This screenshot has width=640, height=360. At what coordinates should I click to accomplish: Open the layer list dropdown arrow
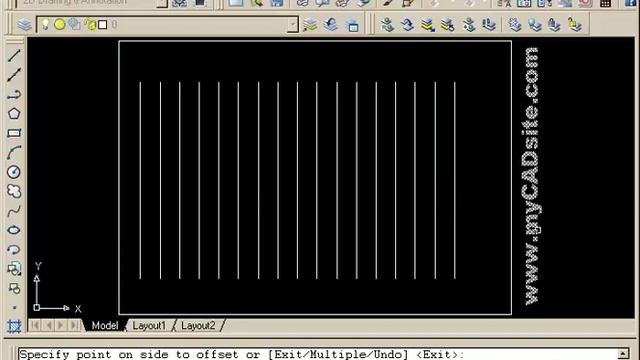[x=292, y=24]
